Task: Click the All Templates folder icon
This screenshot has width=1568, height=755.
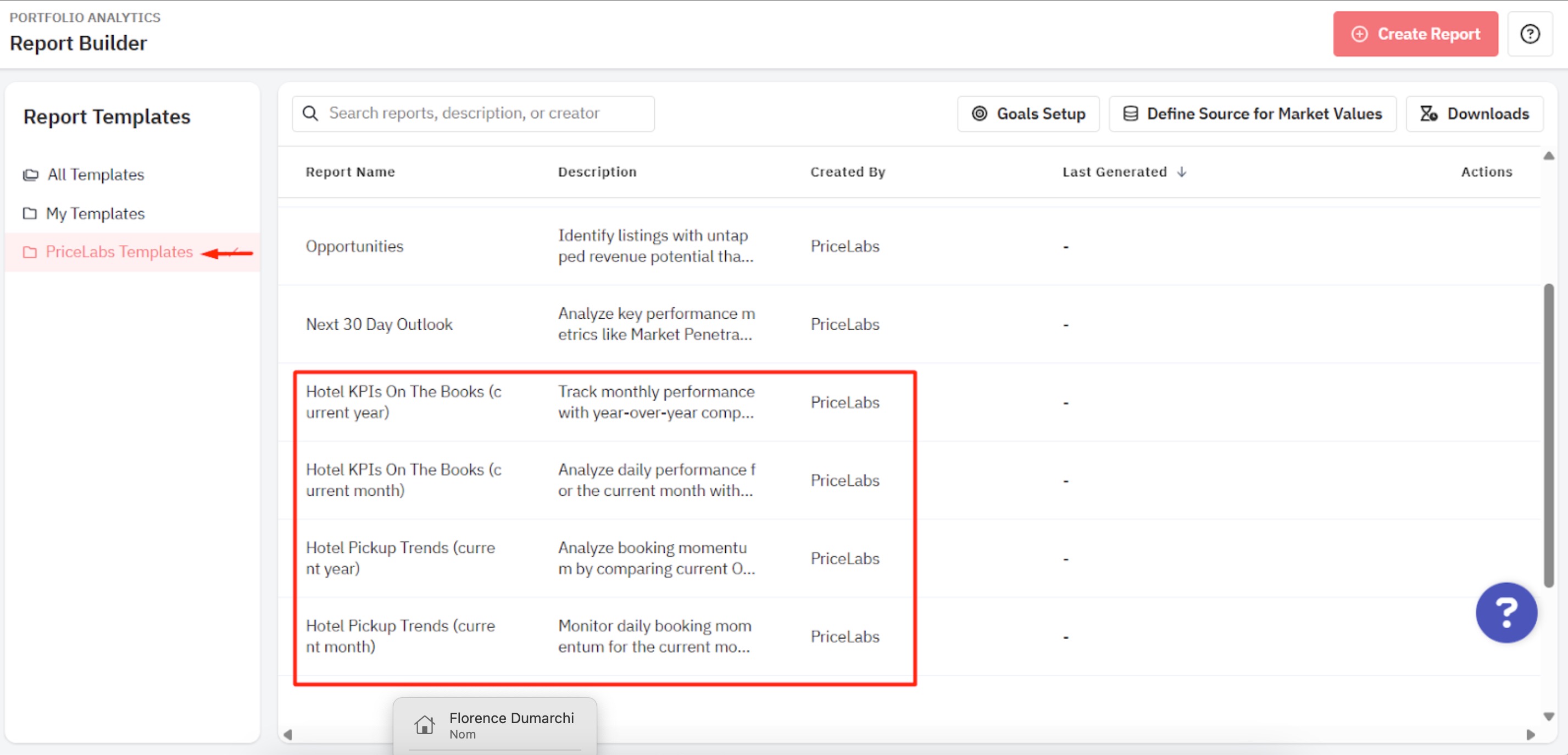Action: (x=30, y=175)
